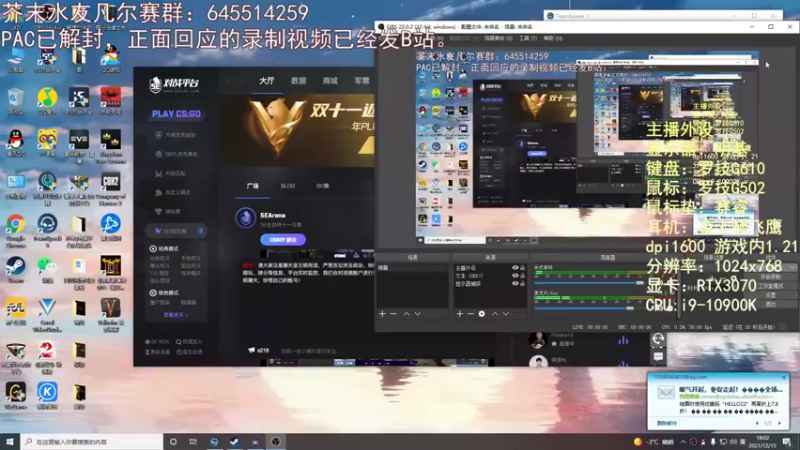
Task: Click the headset icon below OBS
Action: click(658, 339)
